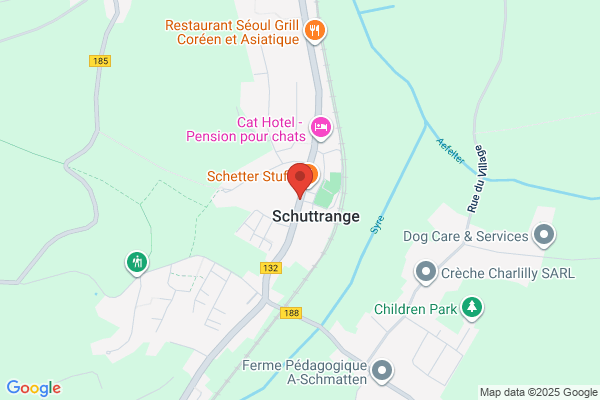Click the Cat Hotel - Pension pour chats label
600x400 pixels.
(246, 129)
